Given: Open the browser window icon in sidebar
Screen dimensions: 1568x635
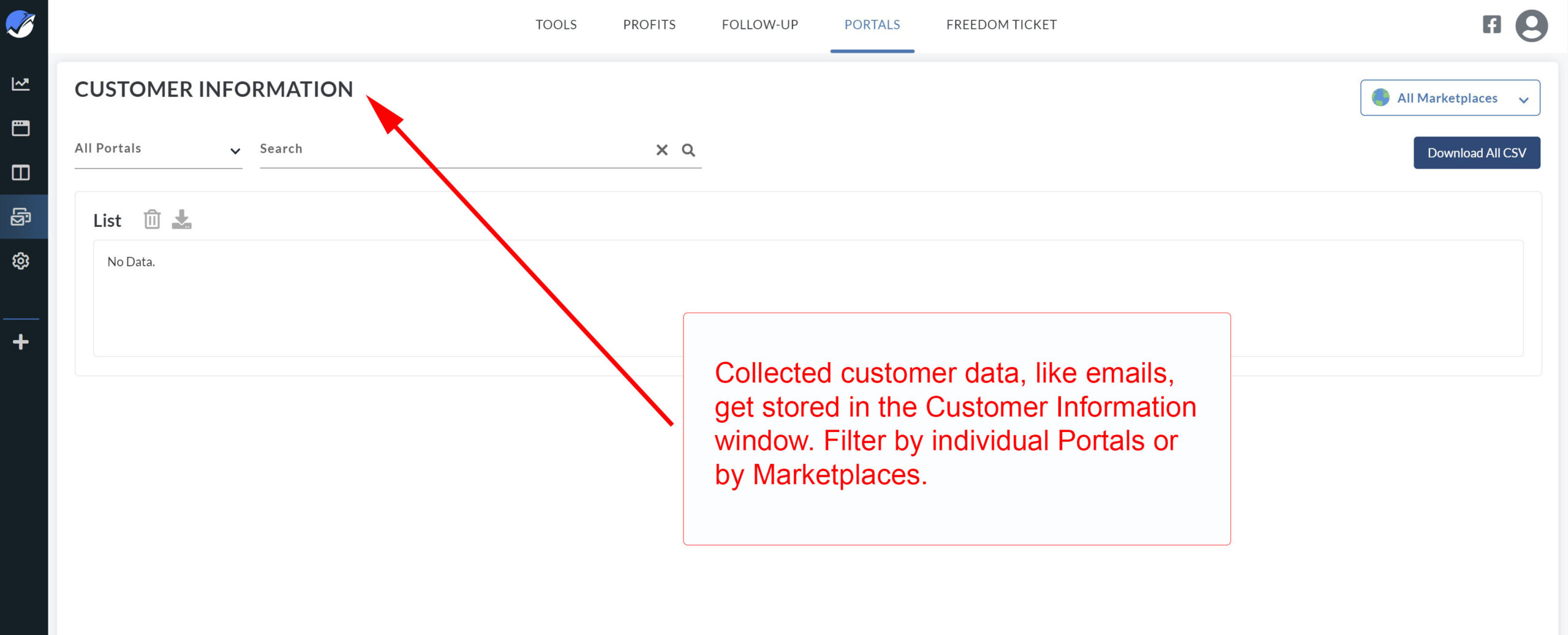Looking at the screenshot, I should click(21, 129).
